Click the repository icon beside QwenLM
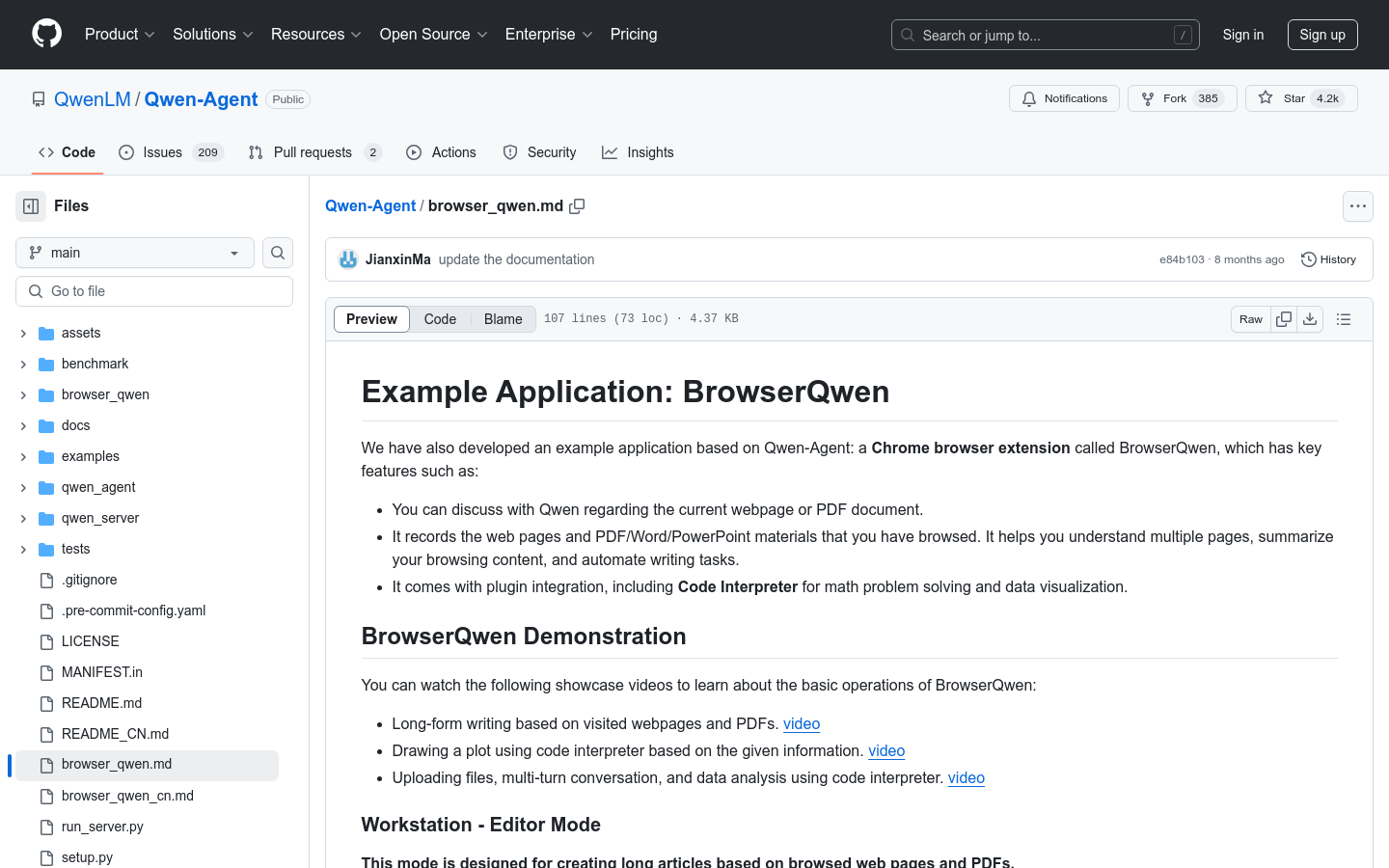 tap(39, 99)
